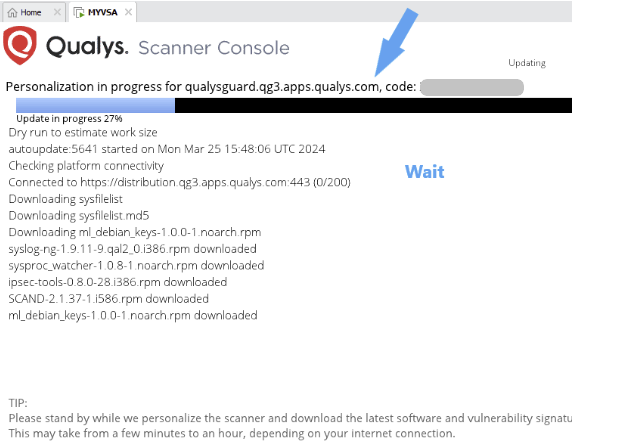620x446 pixels.
Task: Click 'syslog-ng-1.9.11-9' downloaded line
Action: tap(132, 249)
